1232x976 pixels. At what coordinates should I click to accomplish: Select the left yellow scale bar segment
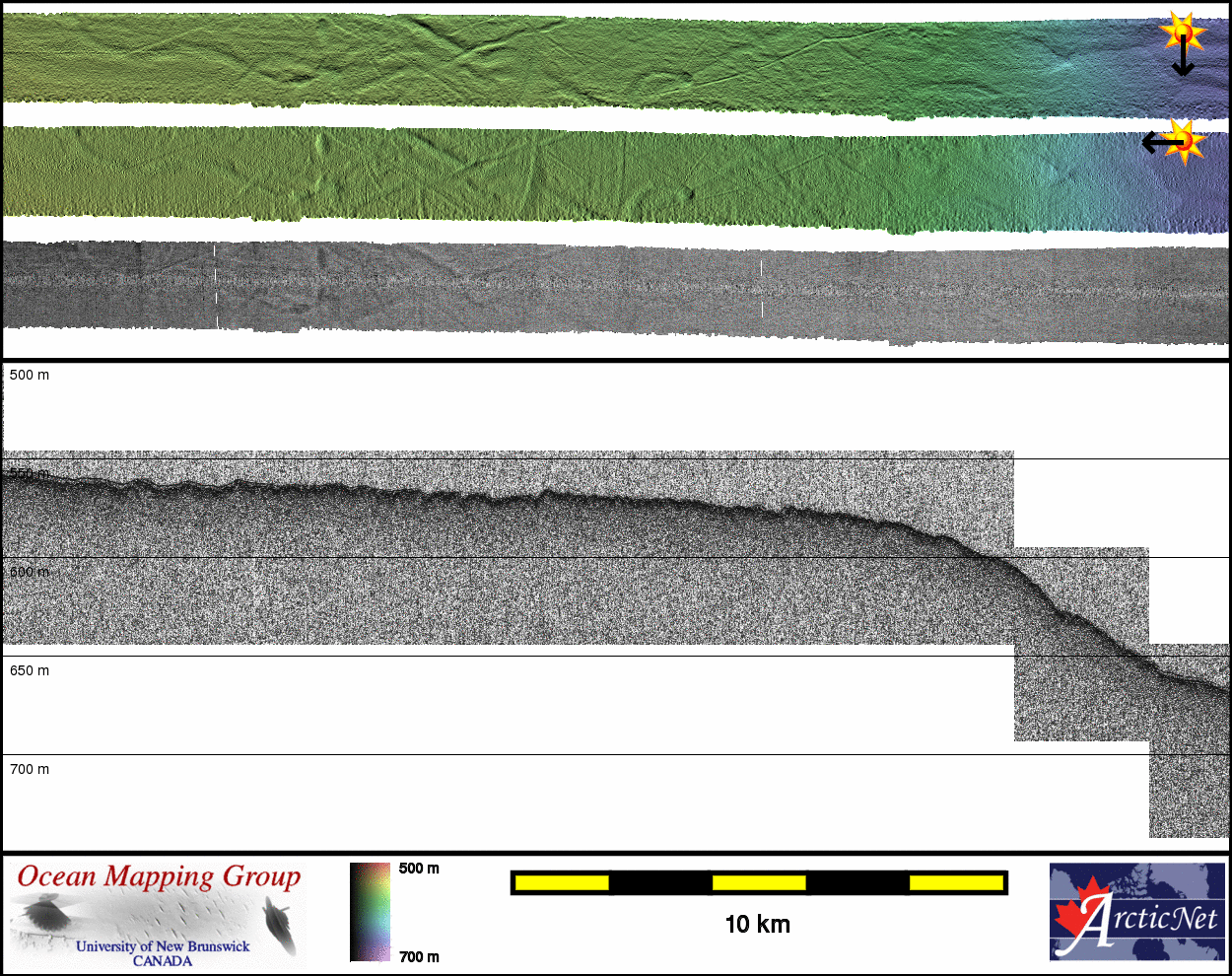(x=562, y=882)
